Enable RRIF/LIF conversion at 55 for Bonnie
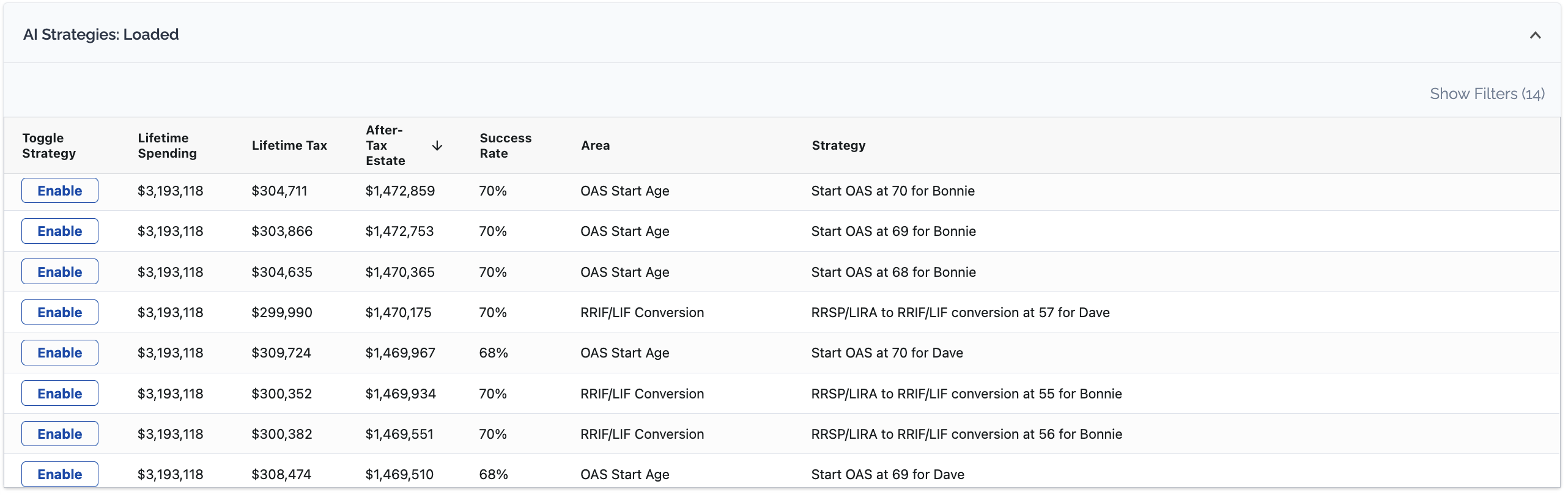1568x495 pixels. (x=60, y=394)
